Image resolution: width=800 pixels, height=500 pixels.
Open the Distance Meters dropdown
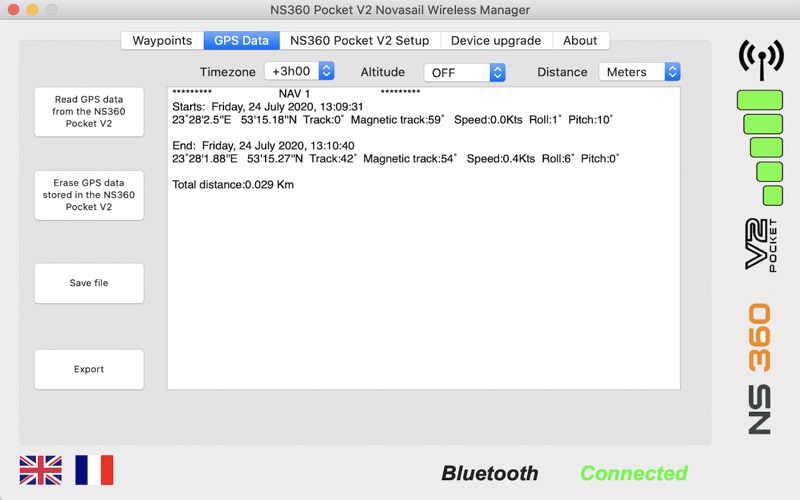[x=640, y=72]
